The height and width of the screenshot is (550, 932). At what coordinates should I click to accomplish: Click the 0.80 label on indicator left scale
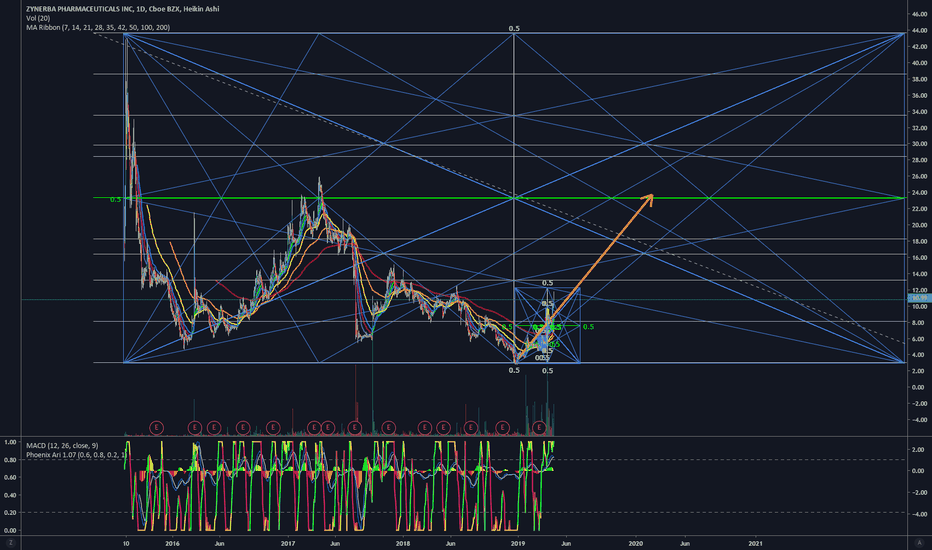pyautogui.click(x=10, y=460)
